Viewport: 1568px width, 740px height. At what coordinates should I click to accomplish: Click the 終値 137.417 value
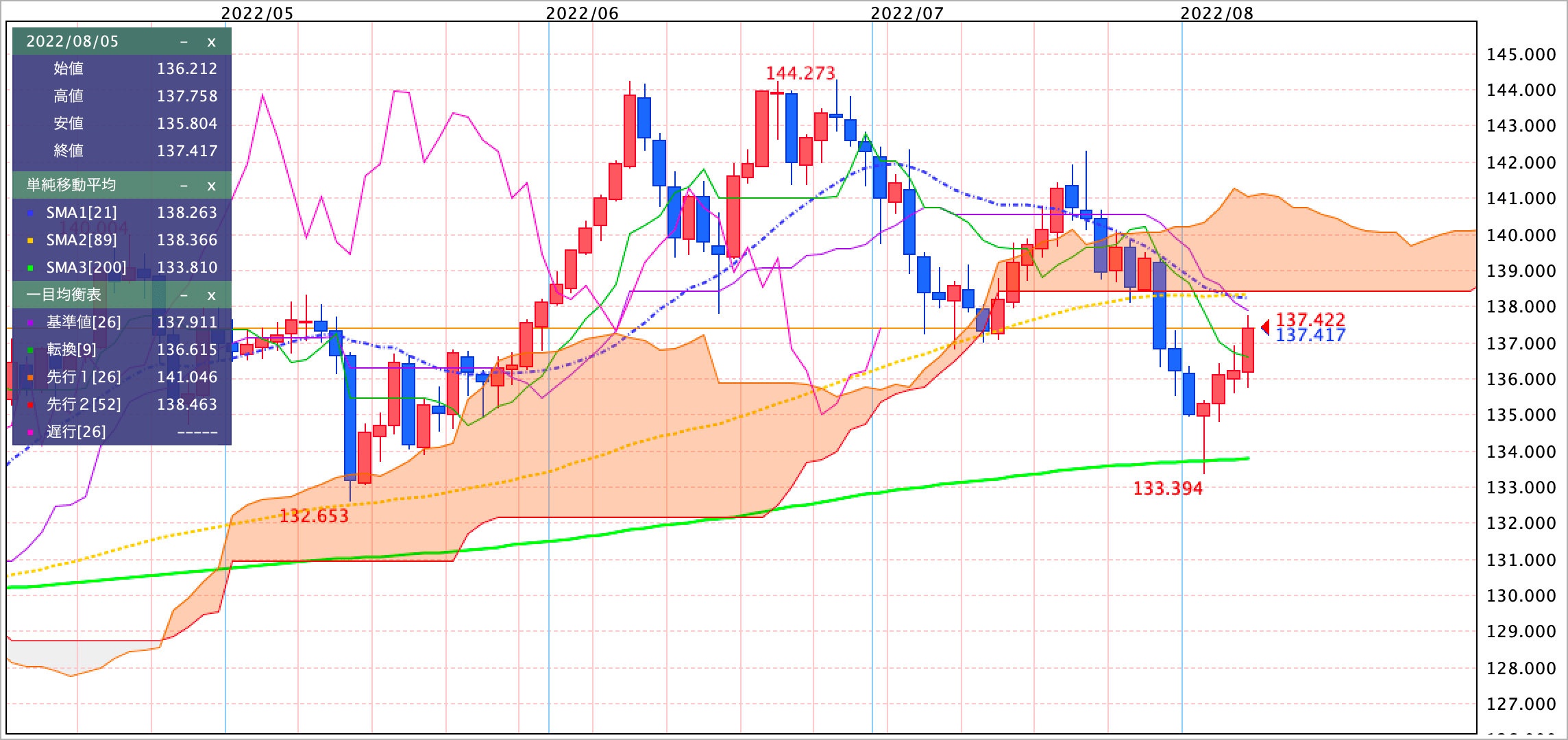pyautogui.click(x=187, y=151)
